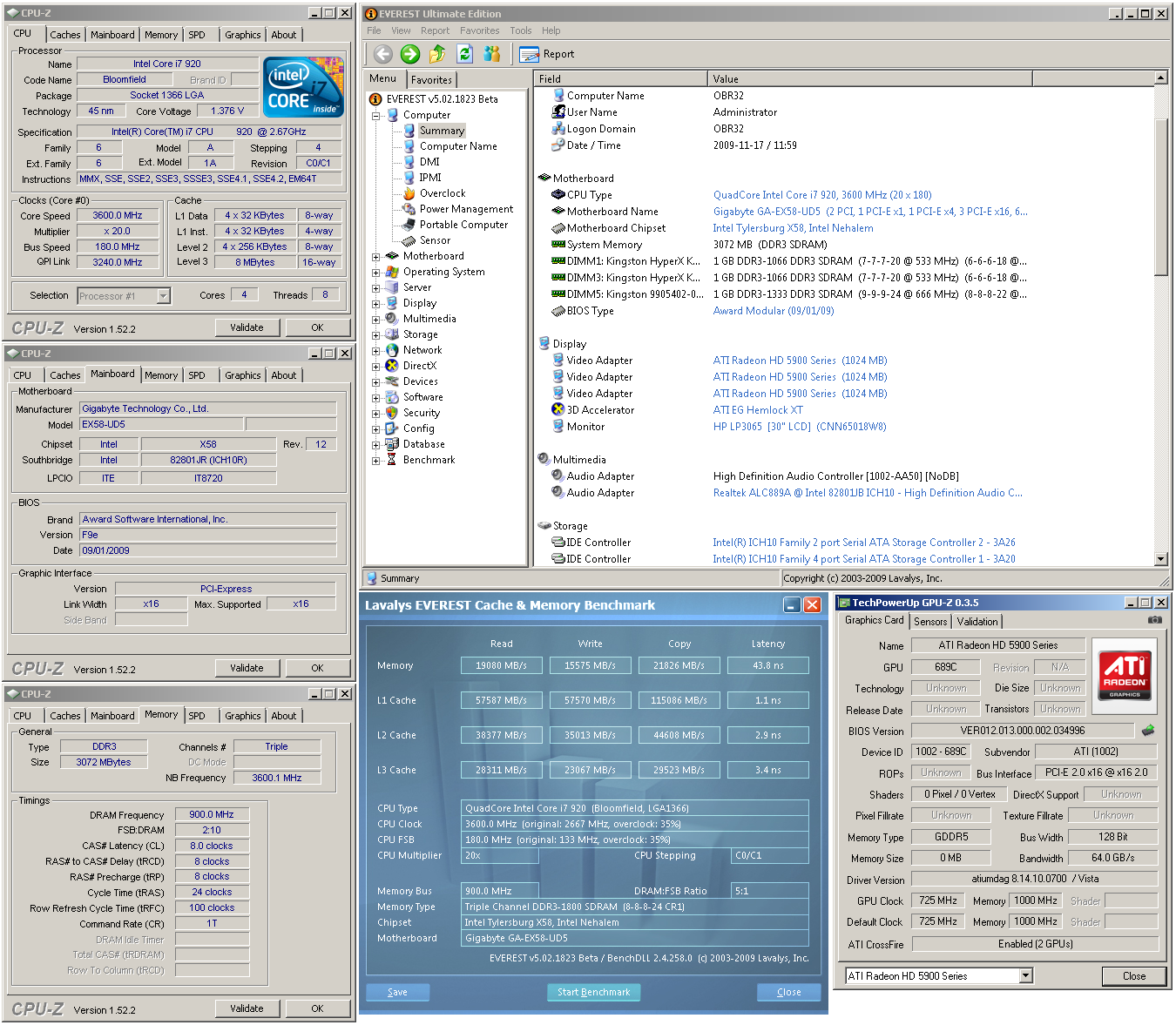
Task: Click the Report toolbar button
Action: click(x=547, y=54)
